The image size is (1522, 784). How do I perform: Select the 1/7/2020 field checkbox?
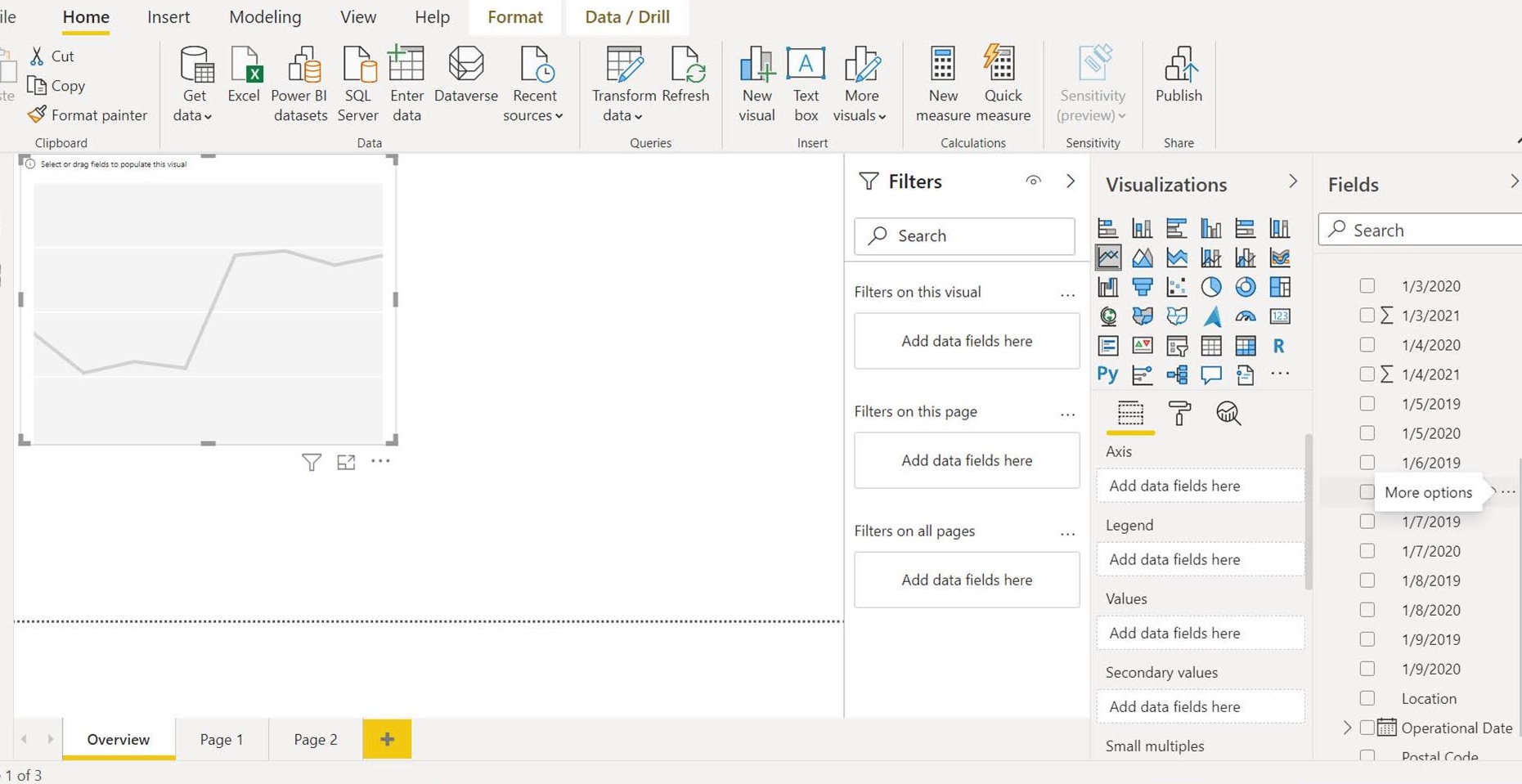[x=1367, y=550]
